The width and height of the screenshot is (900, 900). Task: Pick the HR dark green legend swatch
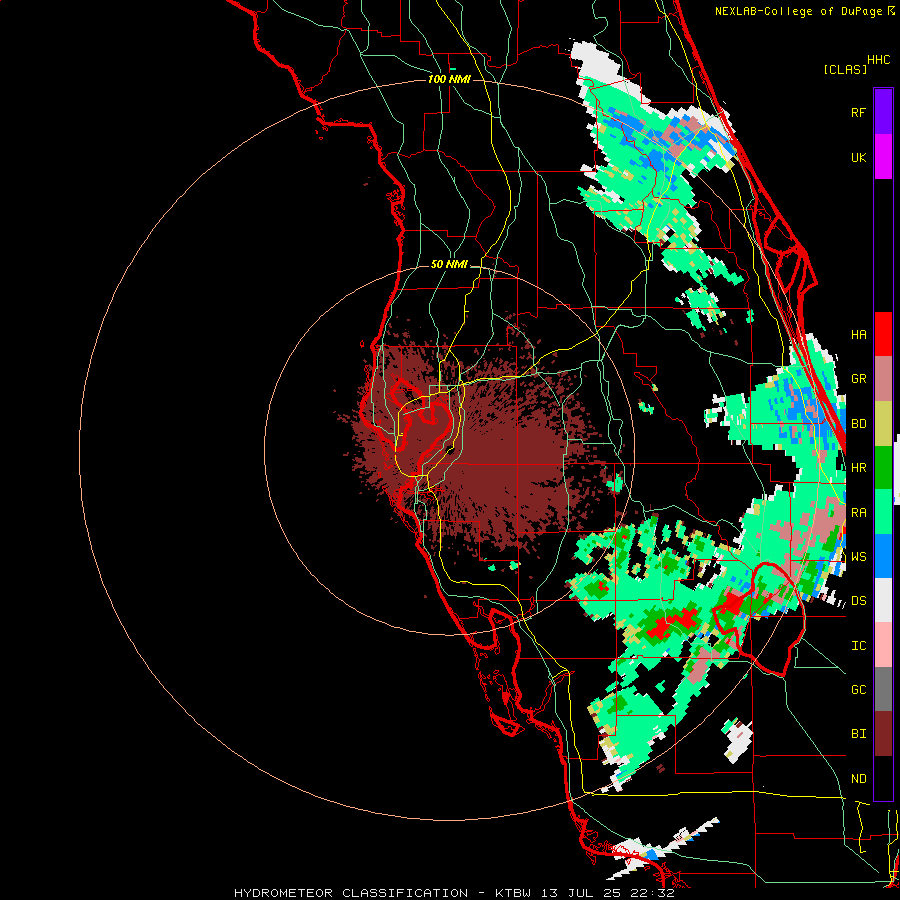[x=883, y=467]
